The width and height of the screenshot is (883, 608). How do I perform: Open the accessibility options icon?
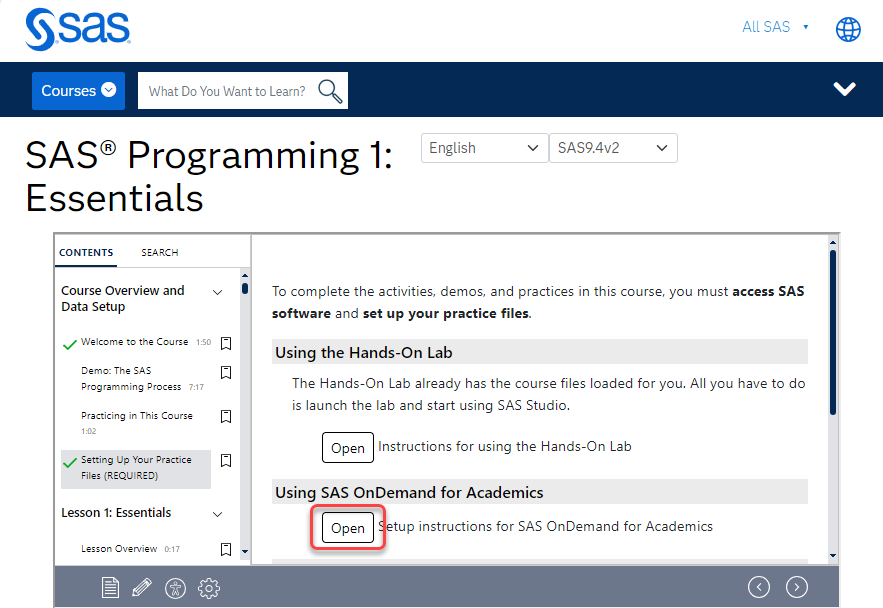(x=175, y=587)
